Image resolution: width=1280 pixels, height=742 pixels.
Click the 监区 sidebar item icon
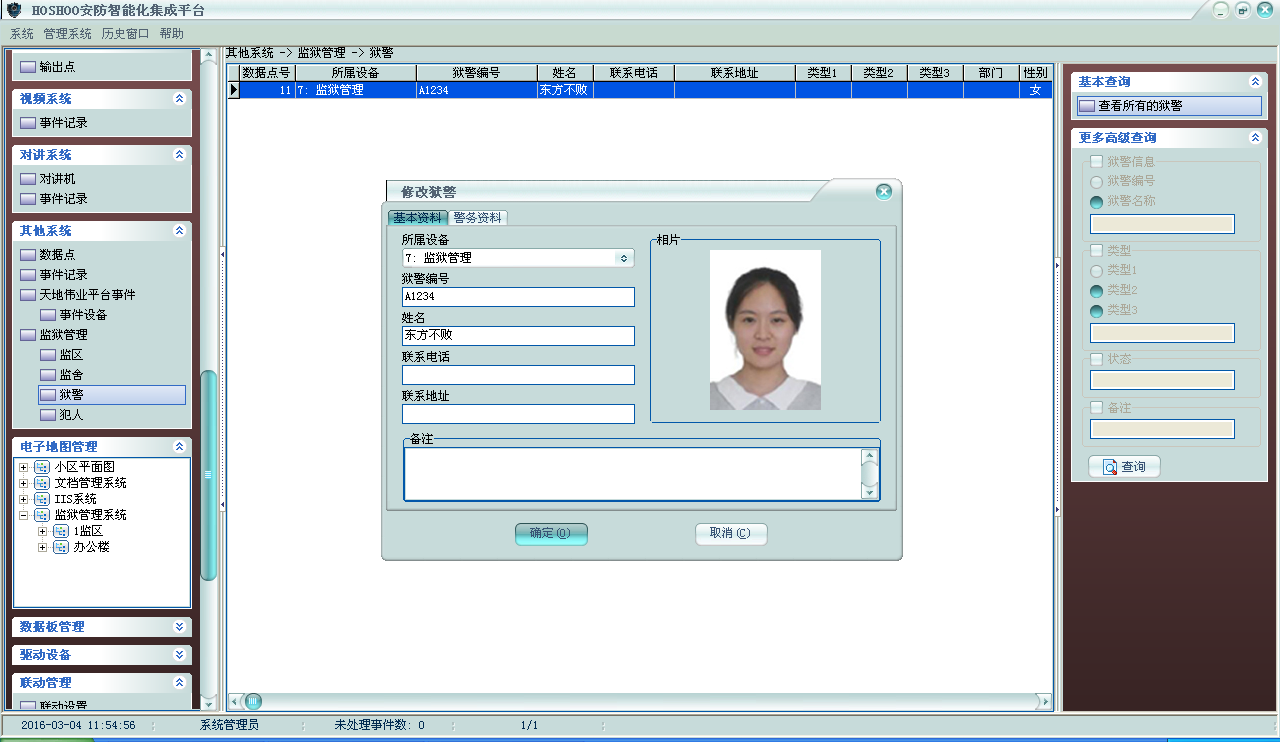pyautogui.click(x=48, y=355)
